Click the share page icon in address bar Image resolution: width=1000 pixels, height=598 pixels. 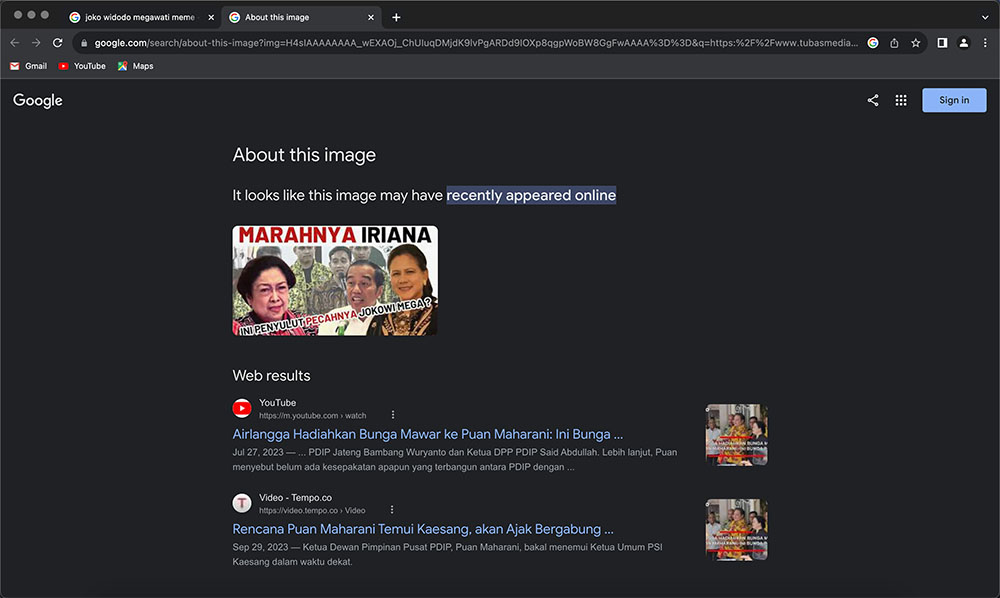click(894, 43)
